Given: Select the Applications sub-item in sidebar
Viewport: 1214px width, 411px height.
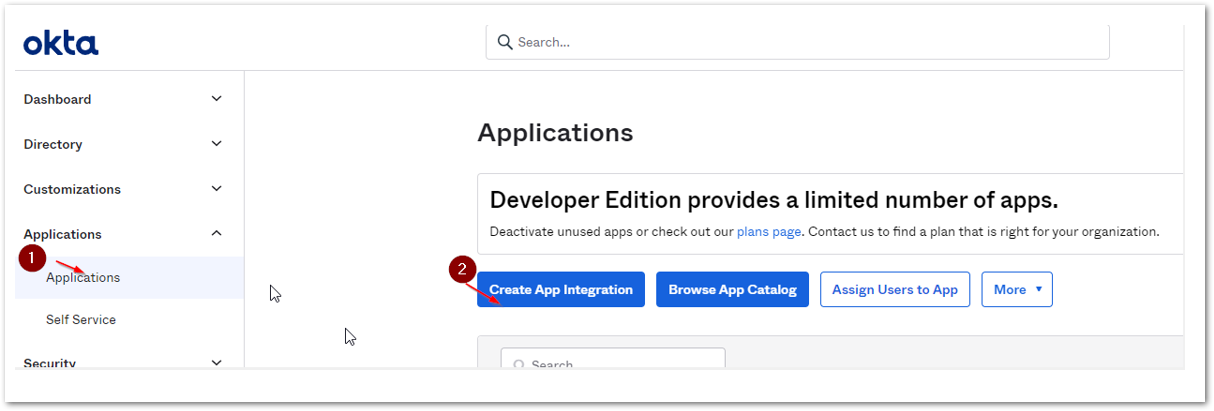Looking at the screenshot, I should pyautogui.click(x=83, y=277).
